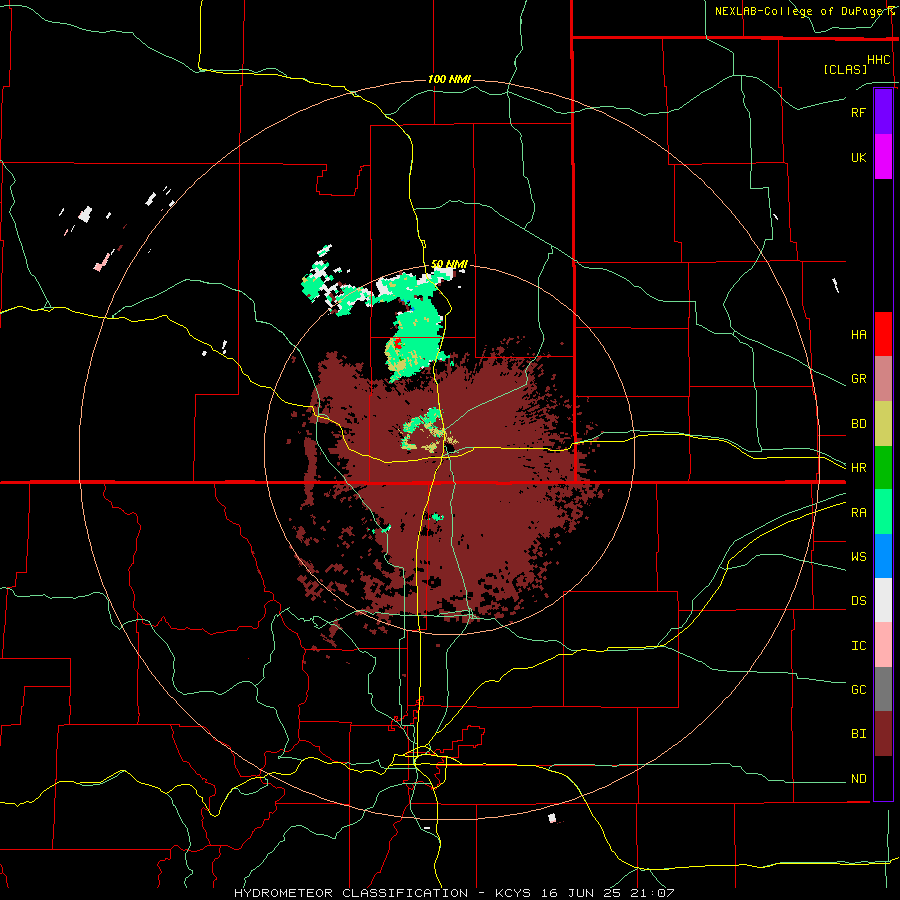Click the IC legend label
Image resolution: width=900 pixels, height=900 pixels.
click(858, 646)
